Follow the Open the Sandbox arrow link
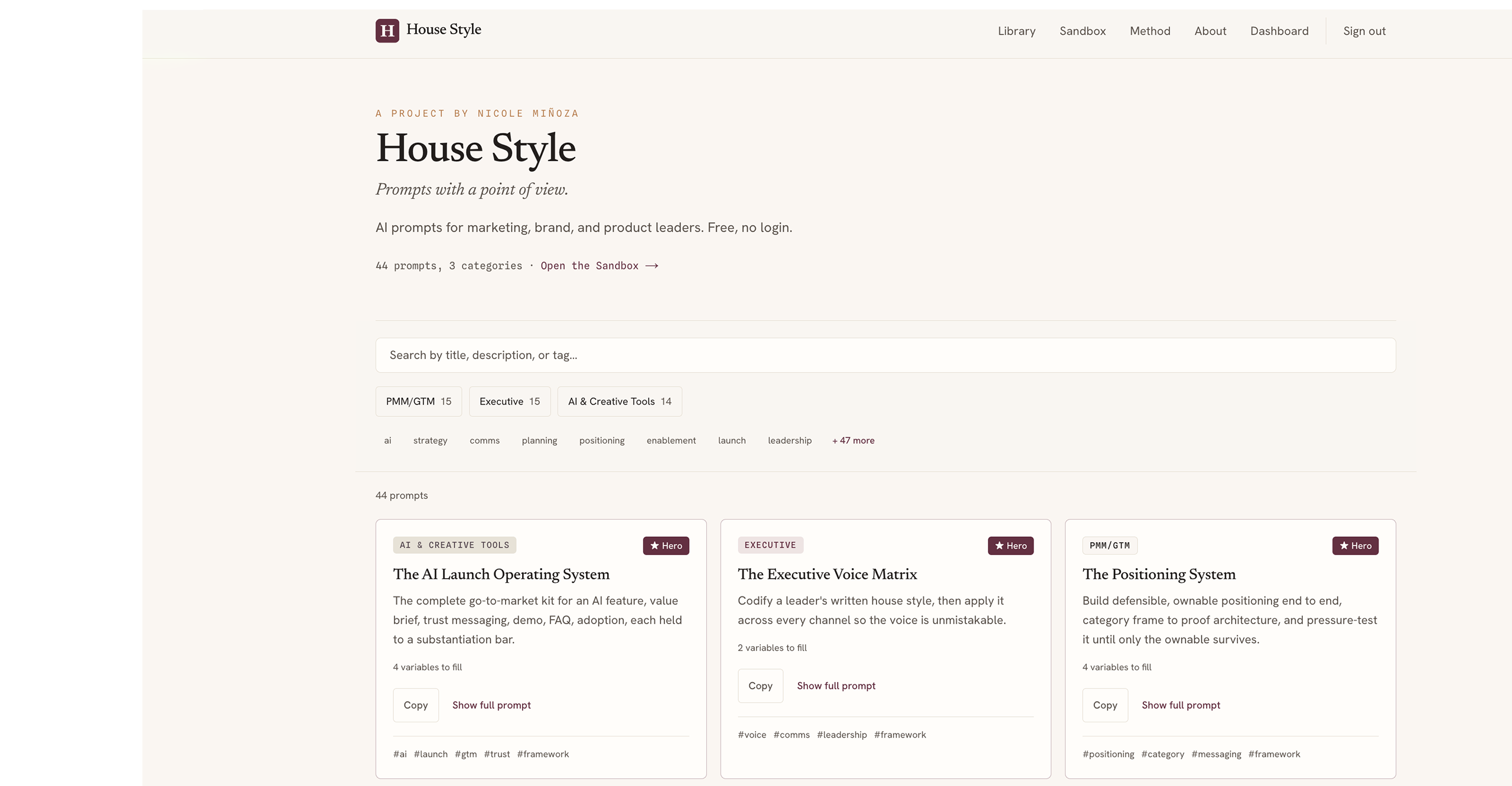Viewport: 1512px width, 786px height. (599, 266)
